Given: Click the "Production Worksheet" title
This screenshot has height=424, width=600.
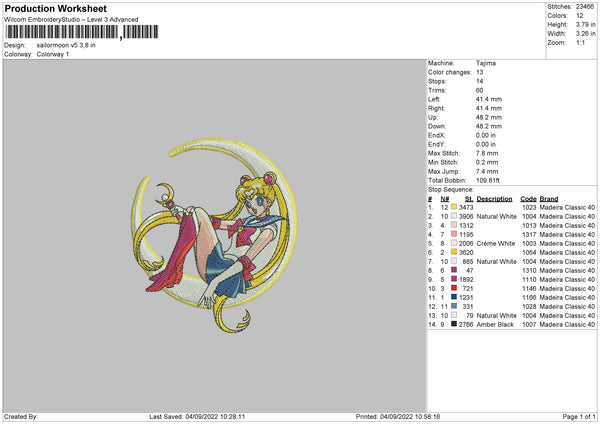Looking at the screenshot, I should point(55,8).
